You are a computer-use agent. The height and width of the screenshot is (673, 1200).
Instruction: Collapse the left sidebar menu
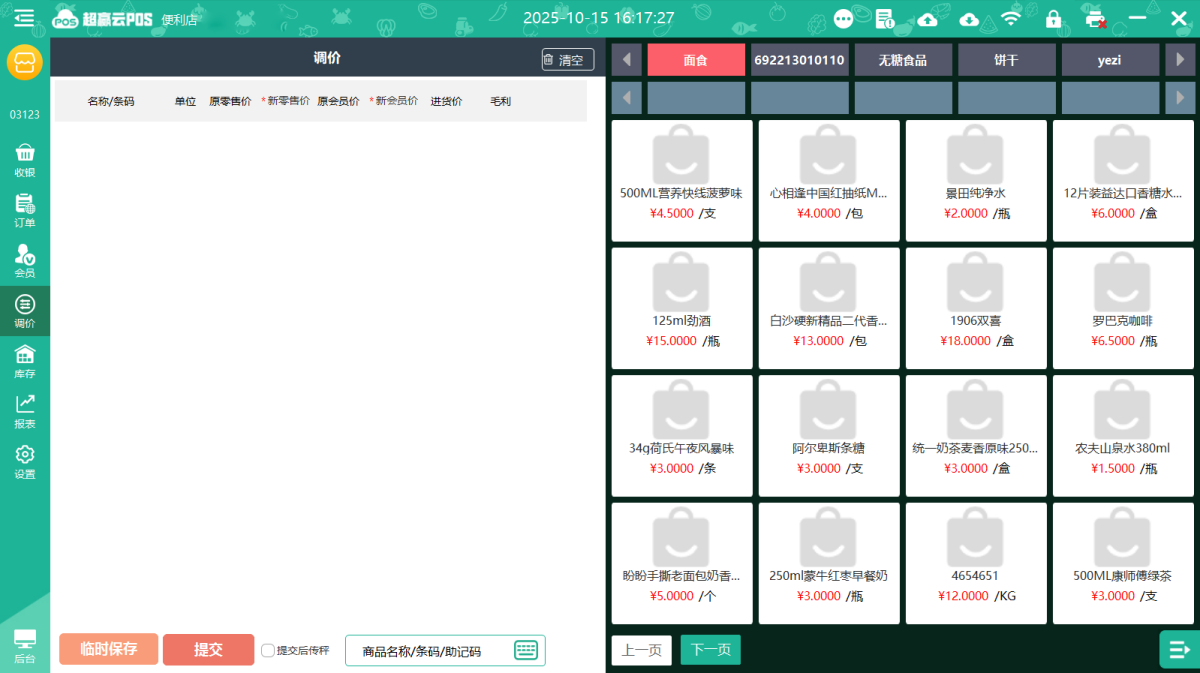[24, 18]
